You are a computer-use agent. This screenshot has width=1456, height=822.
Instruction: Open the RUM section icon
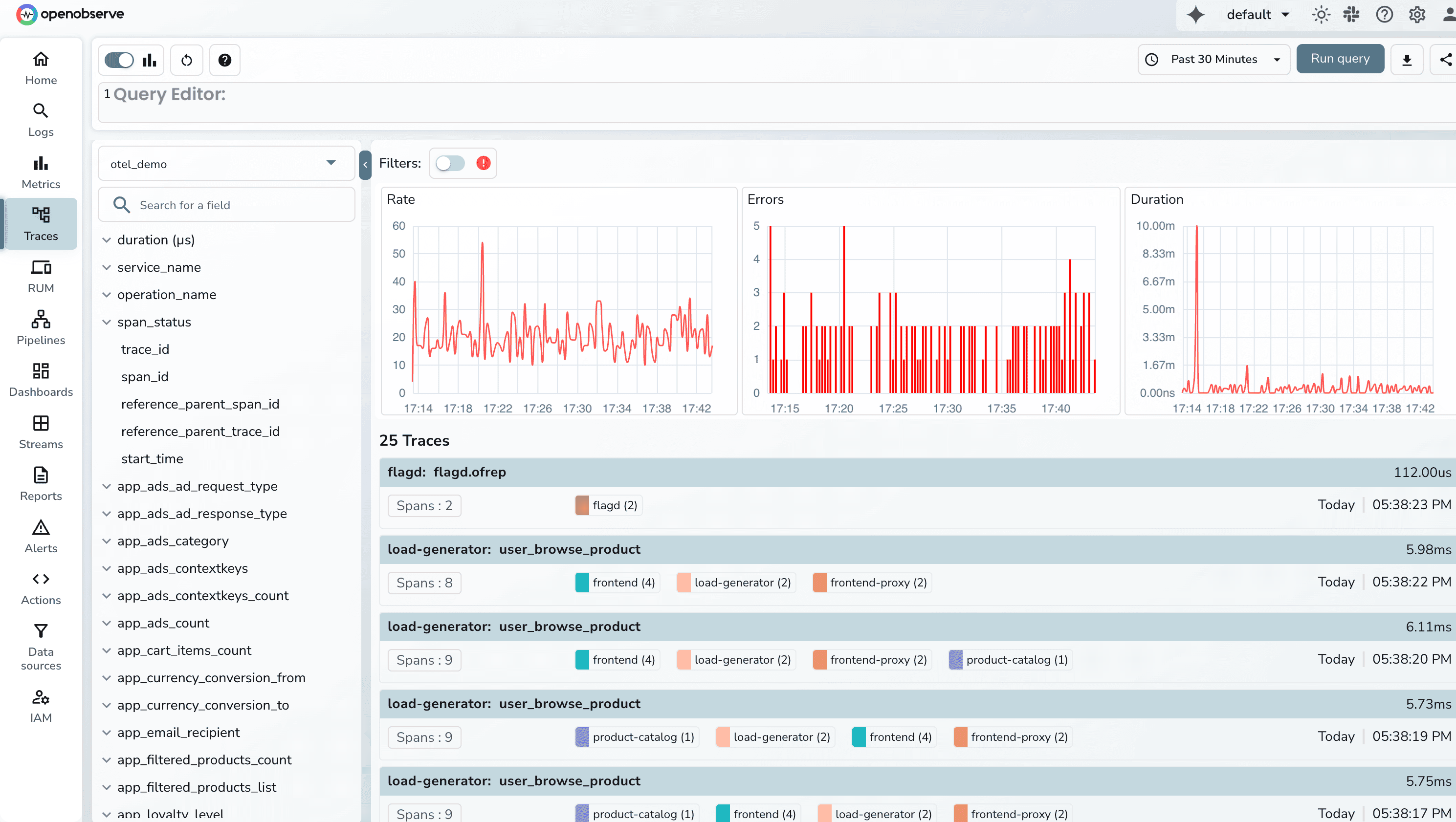point(40,267)
